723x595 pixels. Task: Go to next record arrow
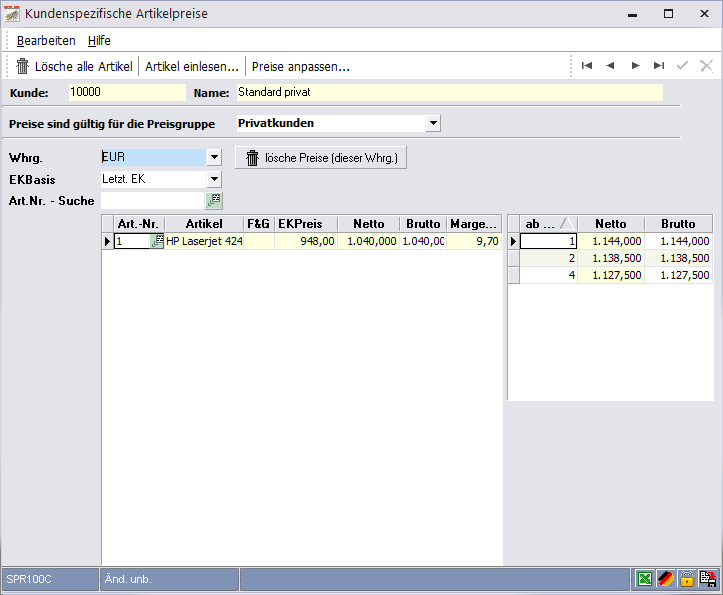635,65
